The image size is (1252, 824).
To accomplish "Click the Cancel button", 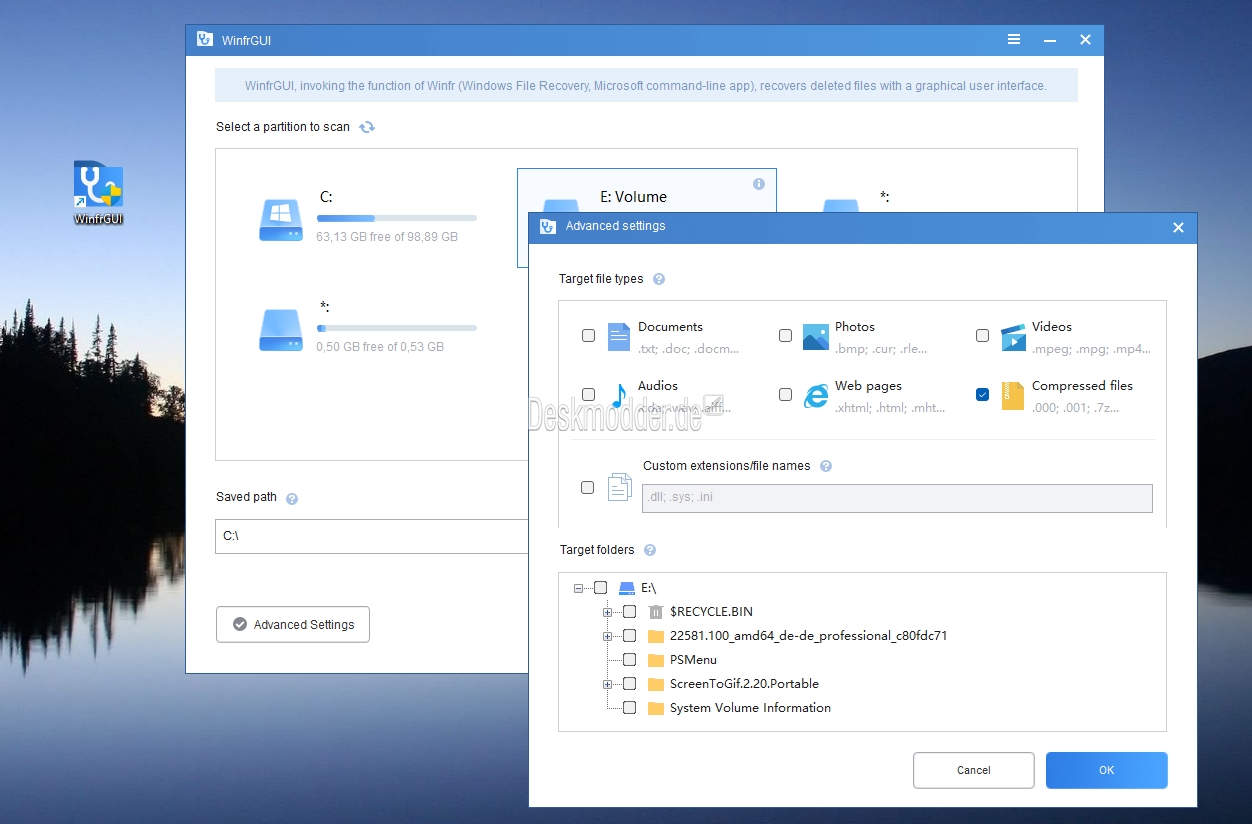I will [x=973, y=770].
